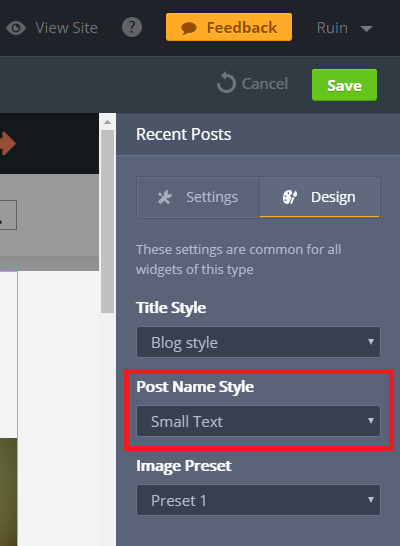Select the Design tab
Viewport: 400px width, 546px height.
320,197
